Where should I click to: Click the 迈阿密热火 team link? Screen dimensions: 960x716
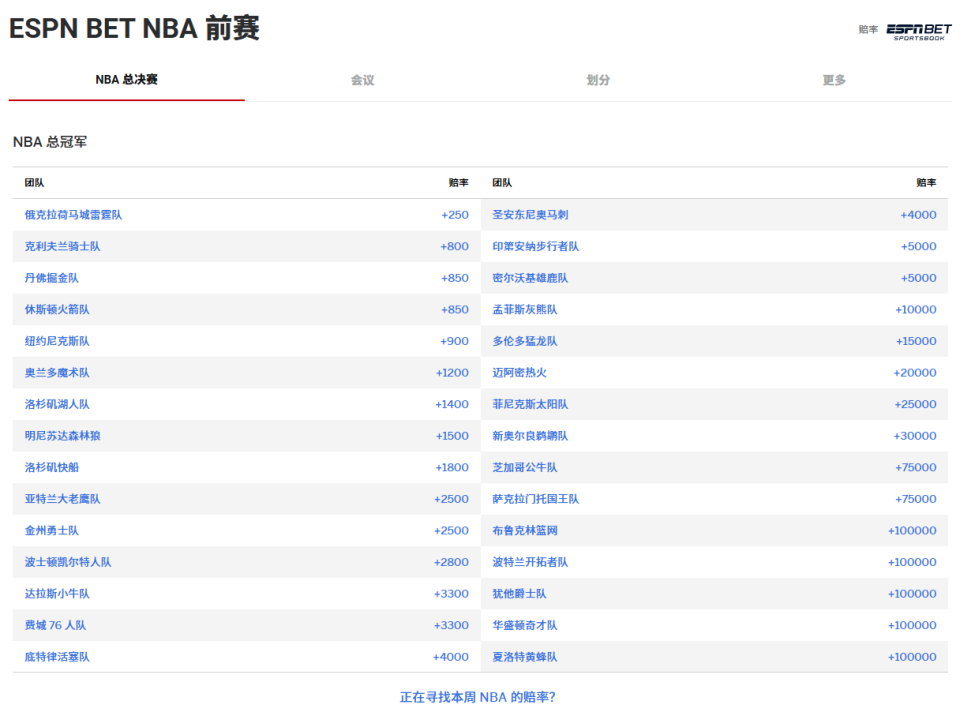point(519,372)
